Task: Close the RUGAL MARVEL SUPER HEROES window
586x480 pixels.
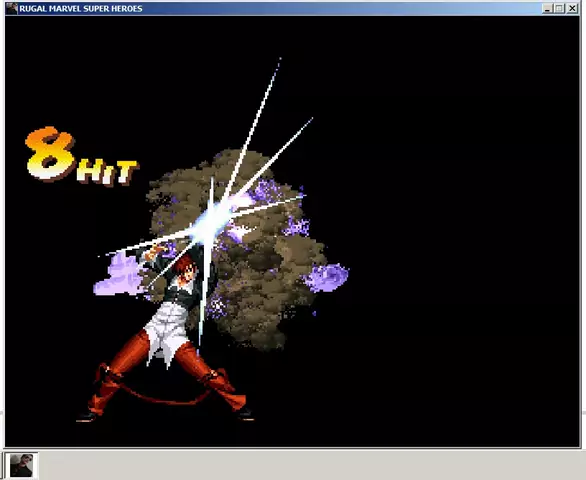Action: point(572,8)
